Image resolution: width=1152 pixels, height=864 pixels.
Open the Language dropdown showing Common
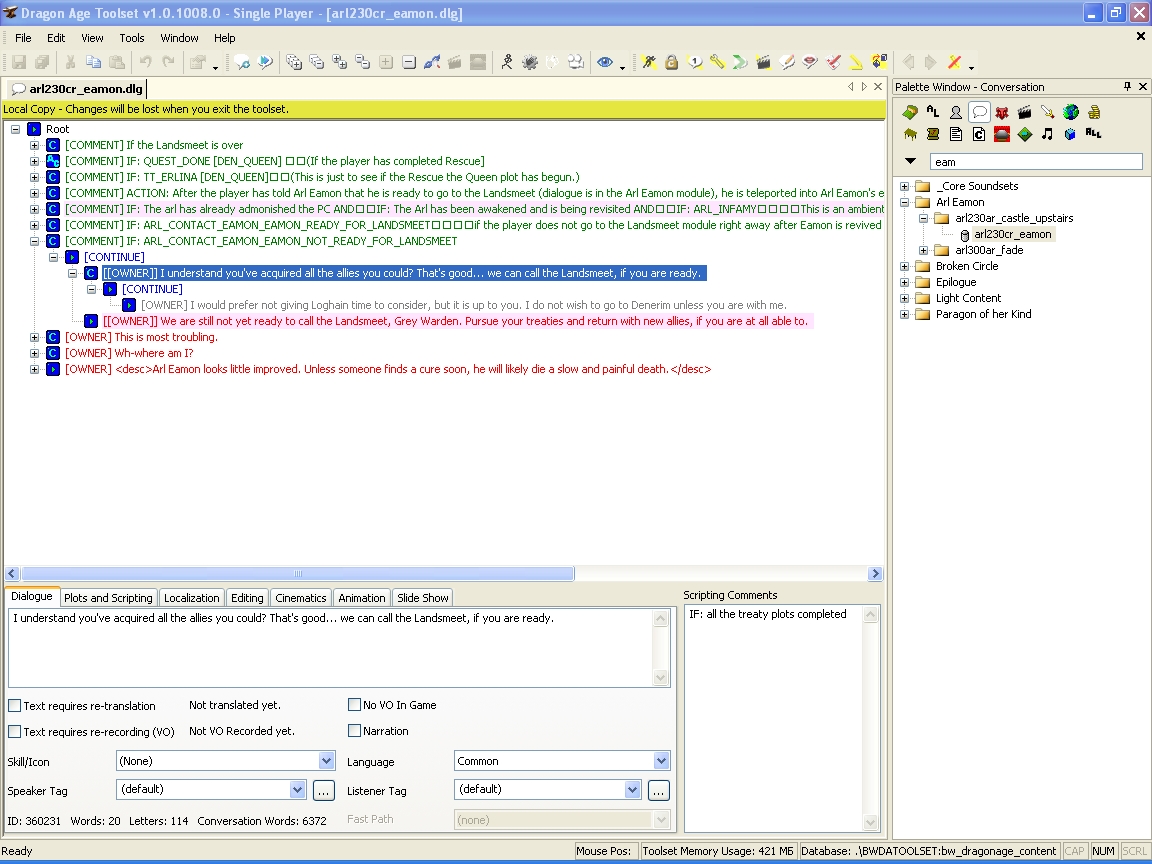pos(660,761)
